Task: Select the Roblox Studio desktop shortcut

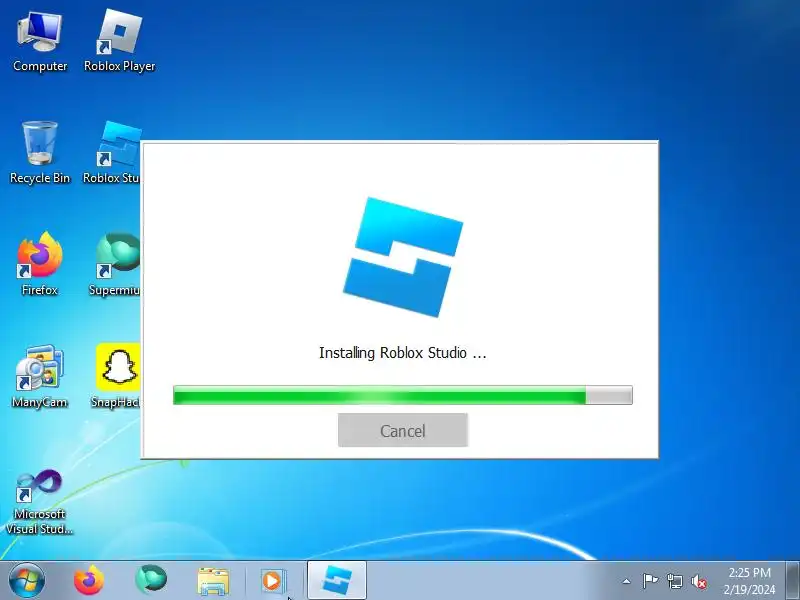Action: tap(112, 152)
